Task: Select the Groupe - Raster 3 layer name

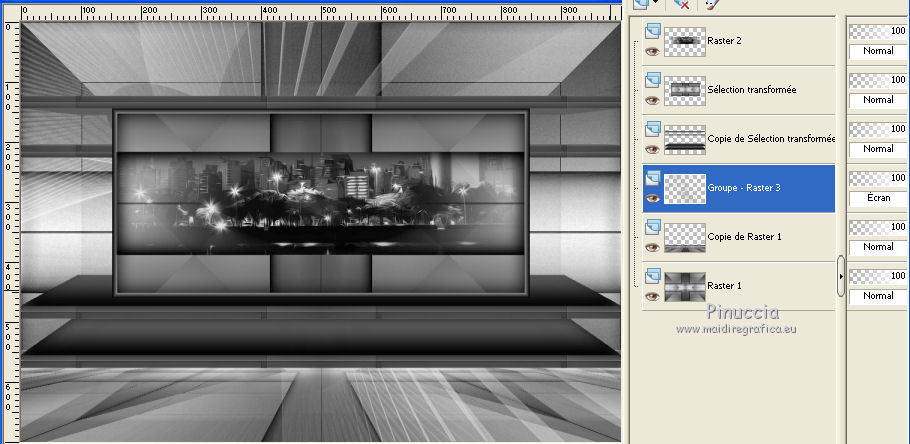Action: pos(743,188)
